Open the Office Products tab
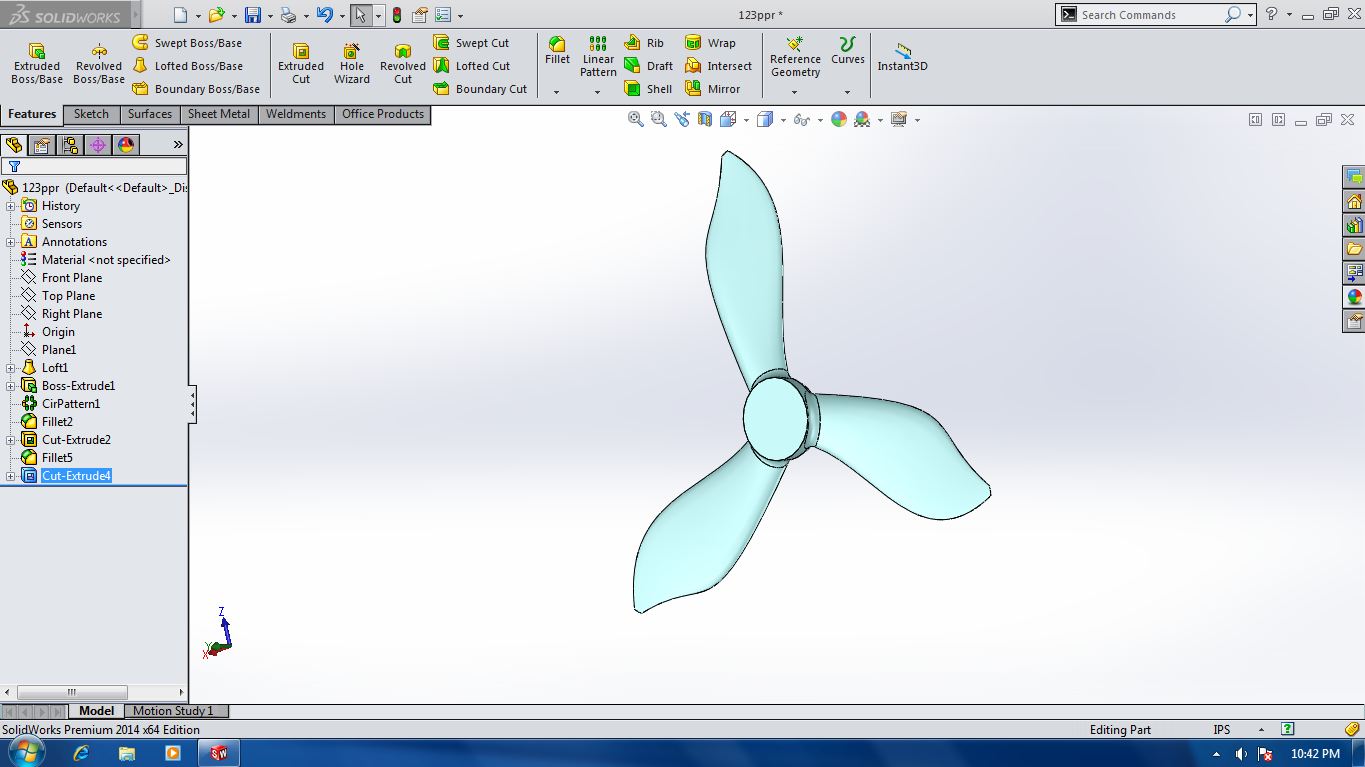This screenshot has height=767, width=1365. pos(383,114)
